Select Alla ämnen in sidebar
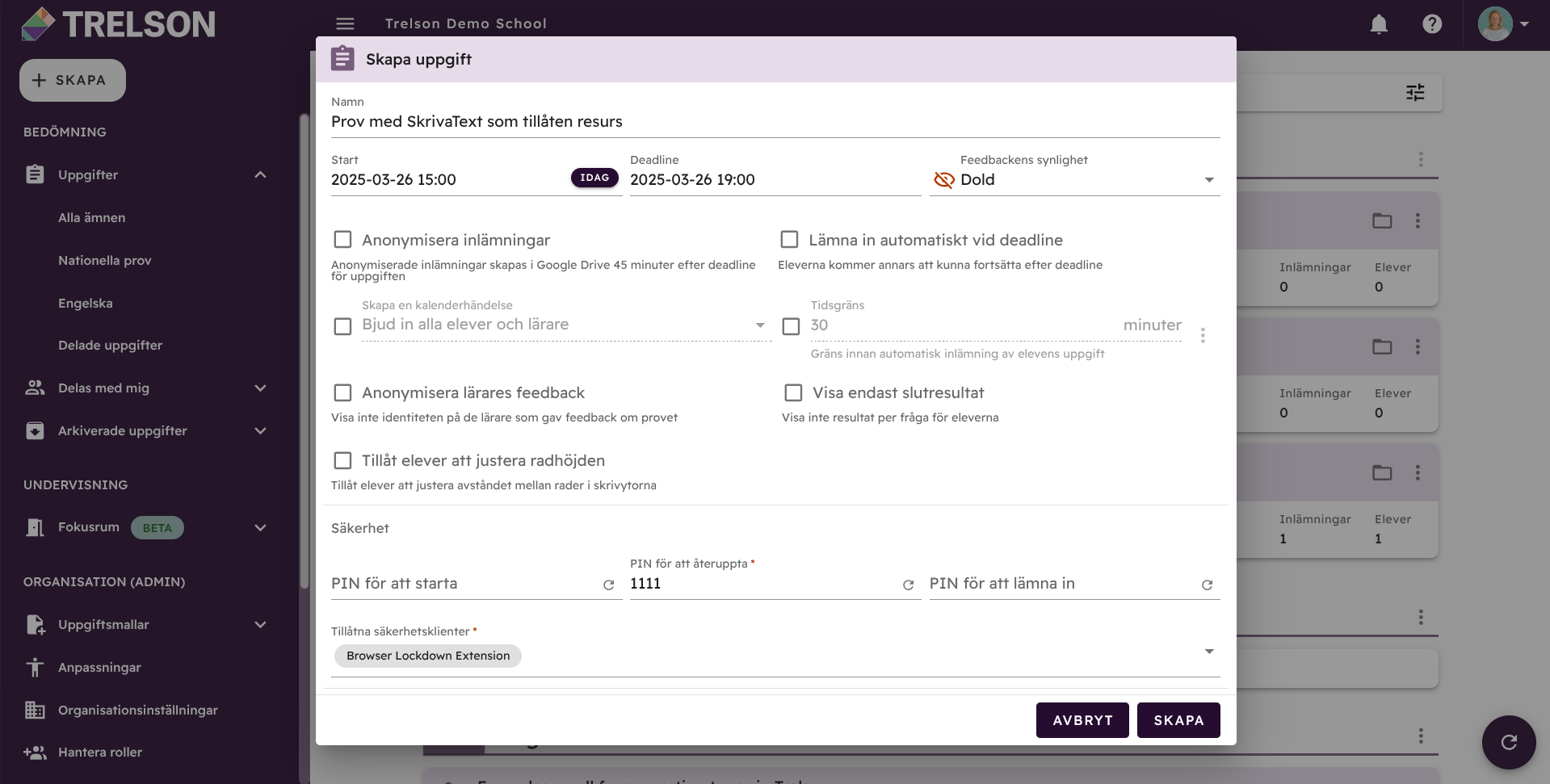This screenshot has width=1550, height=784. (92, 218)
